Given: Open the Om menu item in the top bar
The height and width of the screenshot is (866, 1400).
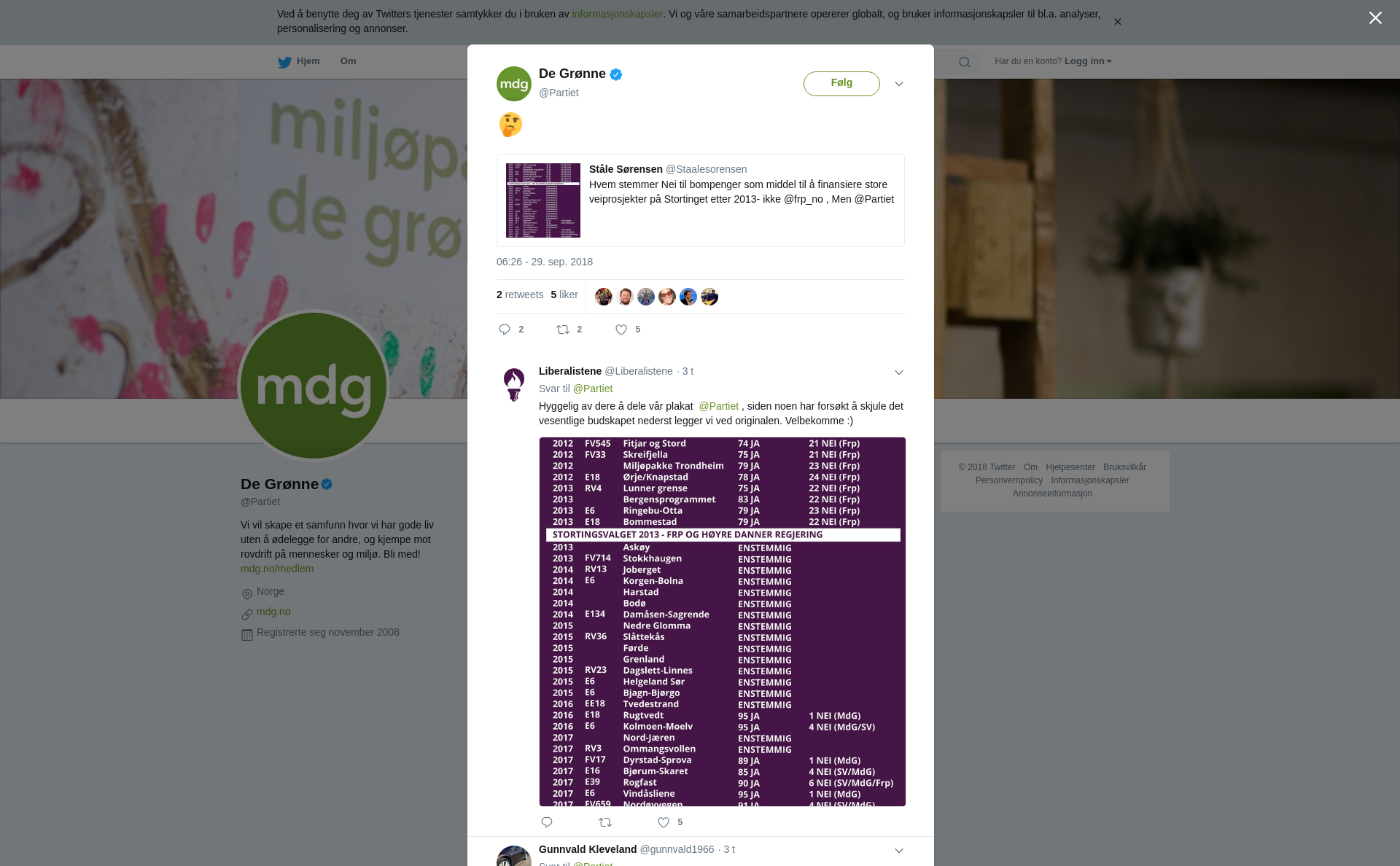Looking at the screenshot, I should point(348,61).
